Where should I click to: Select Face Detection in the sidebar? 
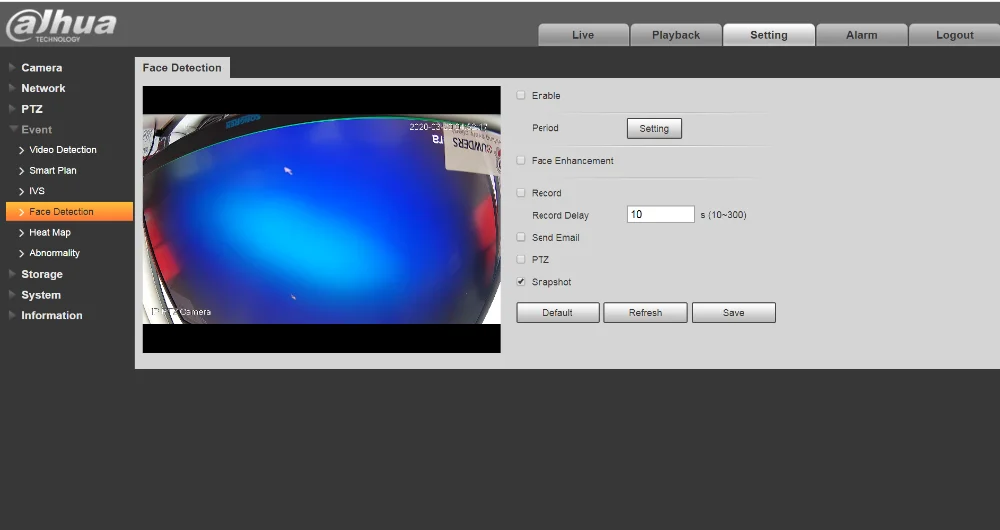[70, 212]
